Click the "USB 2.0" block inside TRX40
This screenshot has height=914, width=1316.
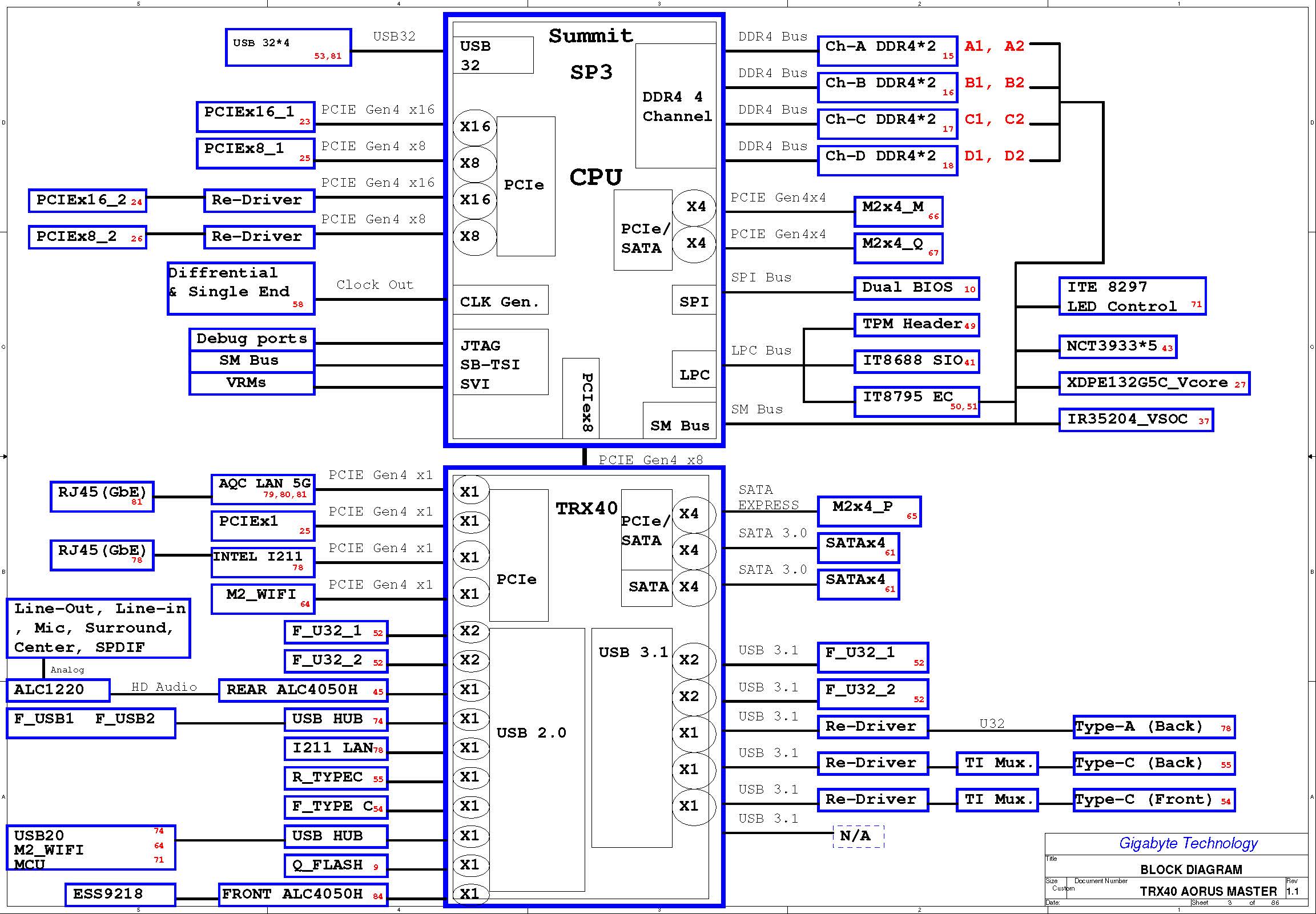click(537, 760)
